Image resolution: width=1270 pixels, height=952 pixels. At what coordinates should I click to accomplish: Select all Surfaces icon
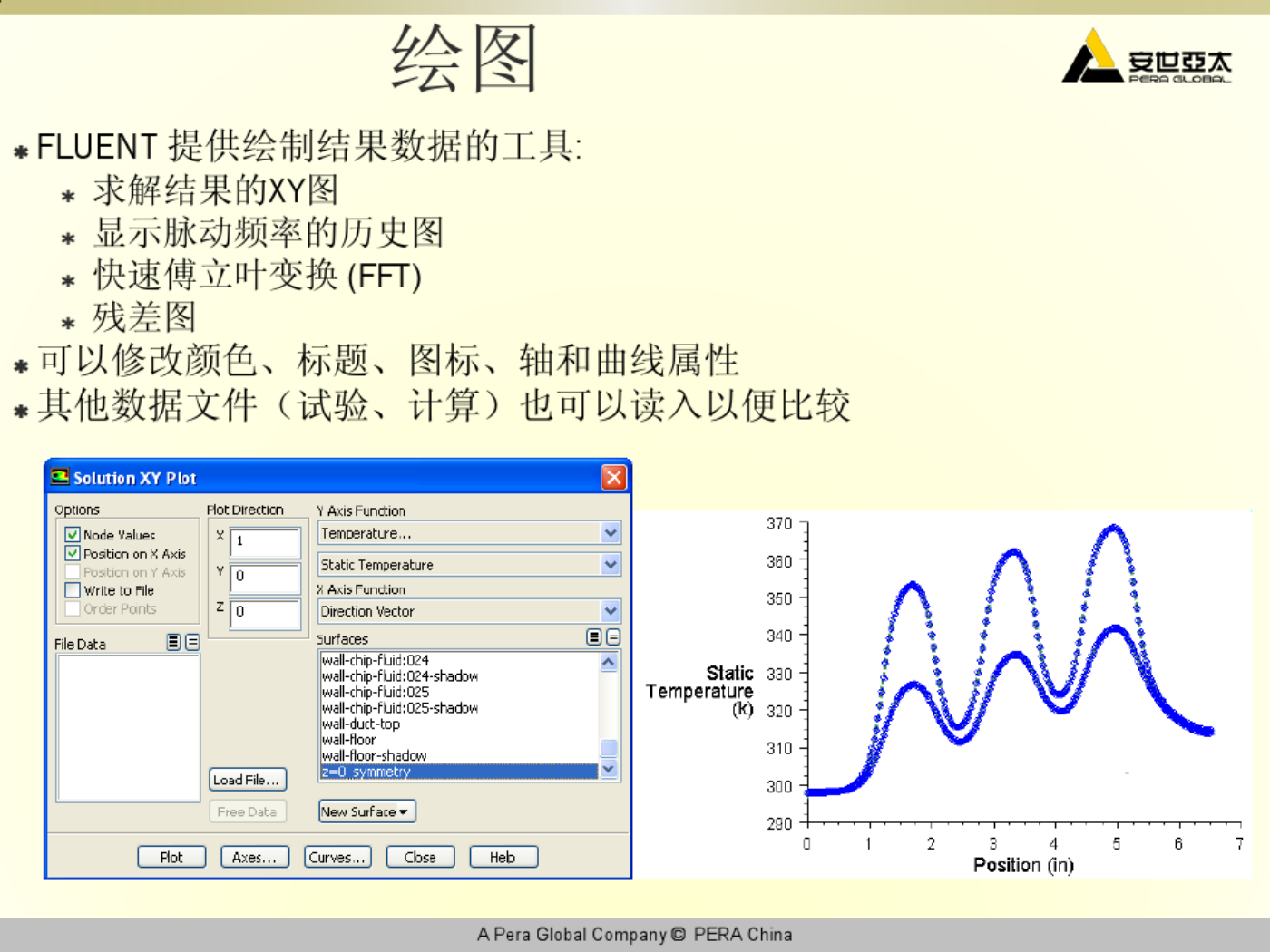(x=593, y=637)
